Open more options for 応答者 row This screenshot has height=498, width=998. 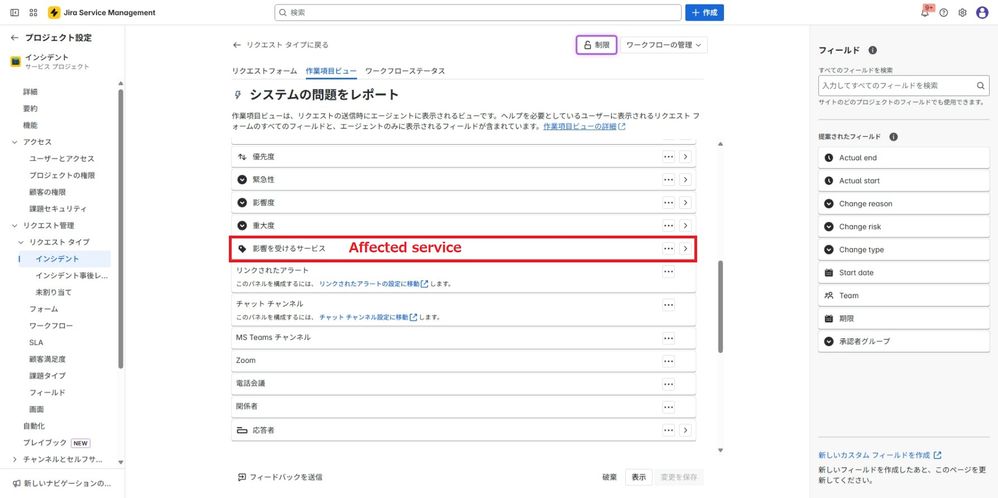[668, 430]
